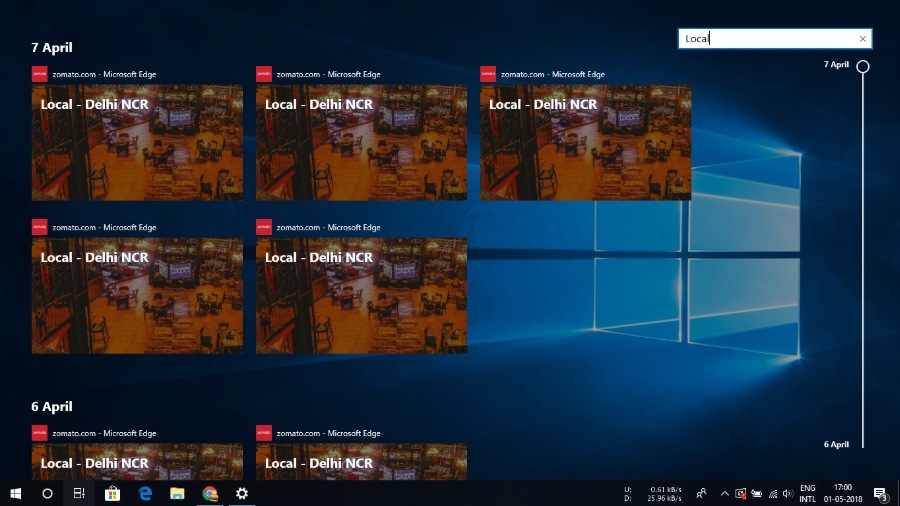The image size is (900, 506).
Task: Open Cortana search circle on taskbar
Action: tap(47, 493)
